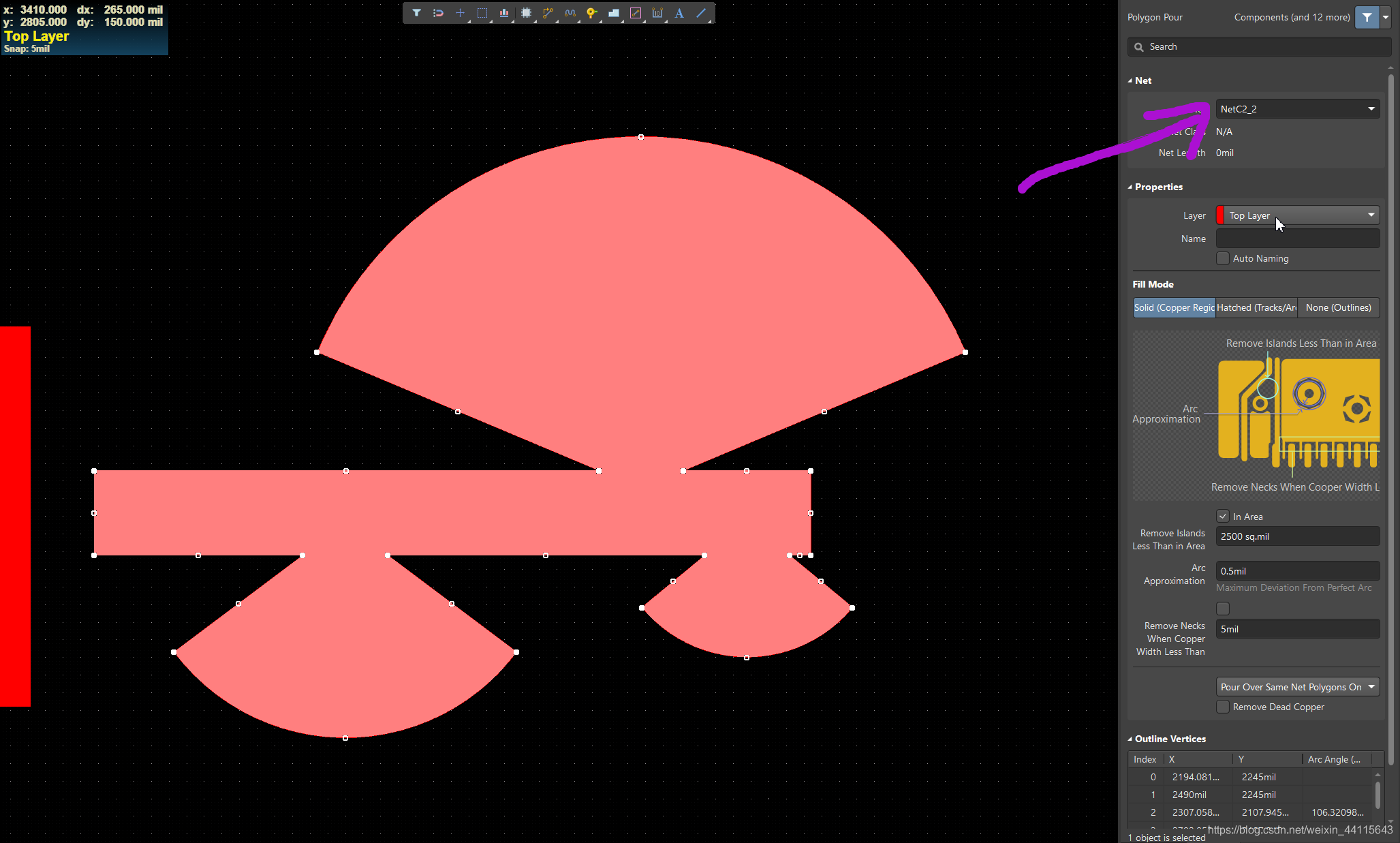Activate the interactive routing tool
The image size is (1400, 843).
[x=548, y=13]
